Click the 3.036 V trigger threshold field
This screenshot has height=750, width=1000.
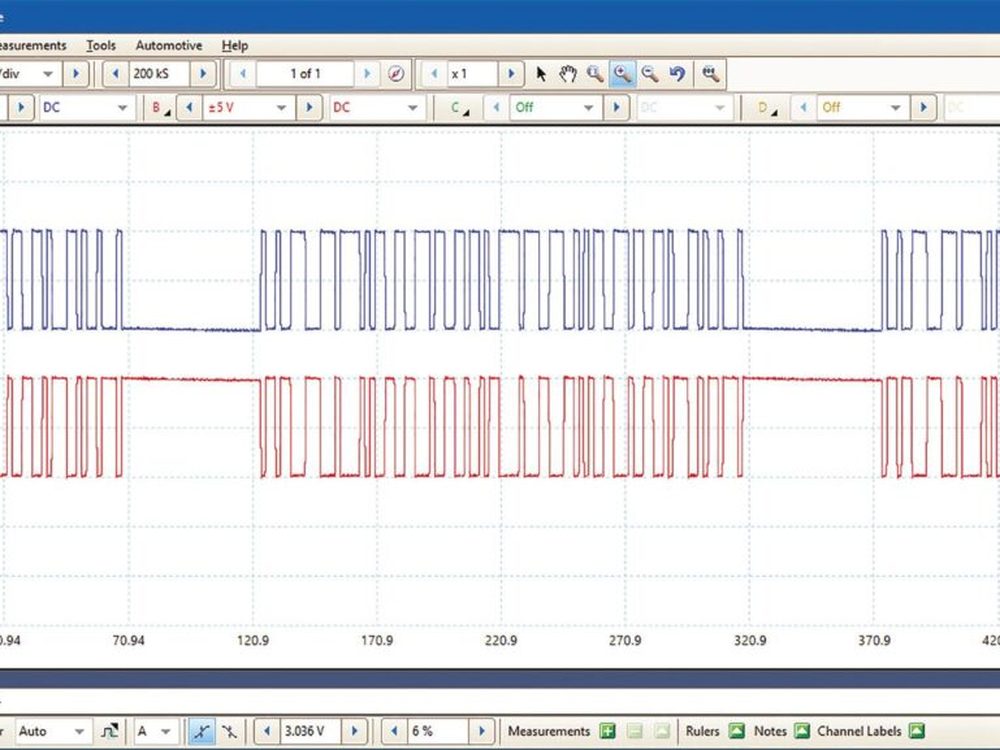[311, 731]
